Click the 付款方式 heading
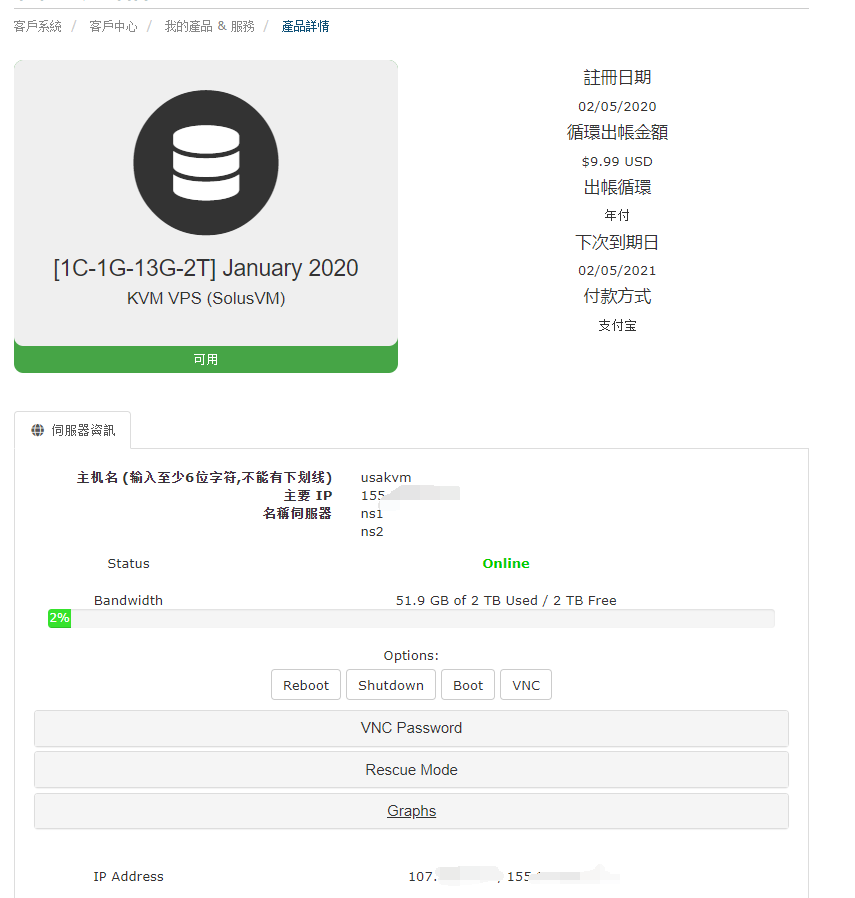This screenshot has width=855, height=898. click(617, 296)
